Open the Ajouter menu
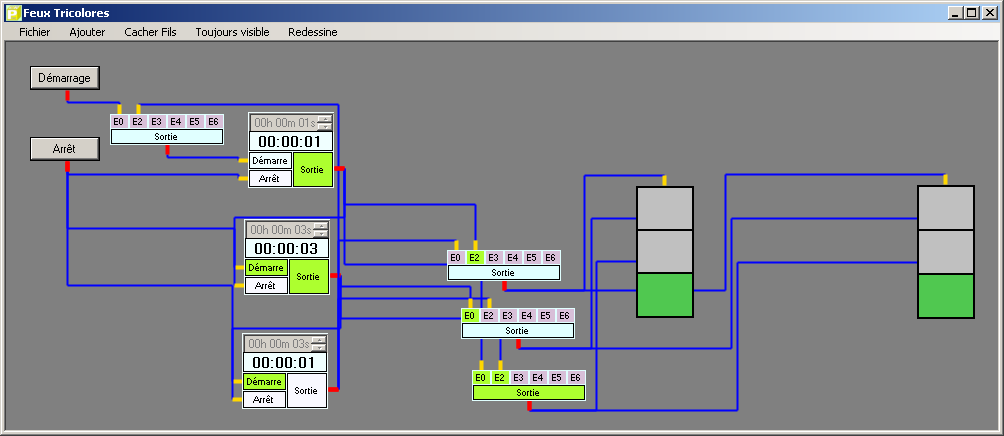The height and width of the screenshot is (436, 1004). [87, 32]
